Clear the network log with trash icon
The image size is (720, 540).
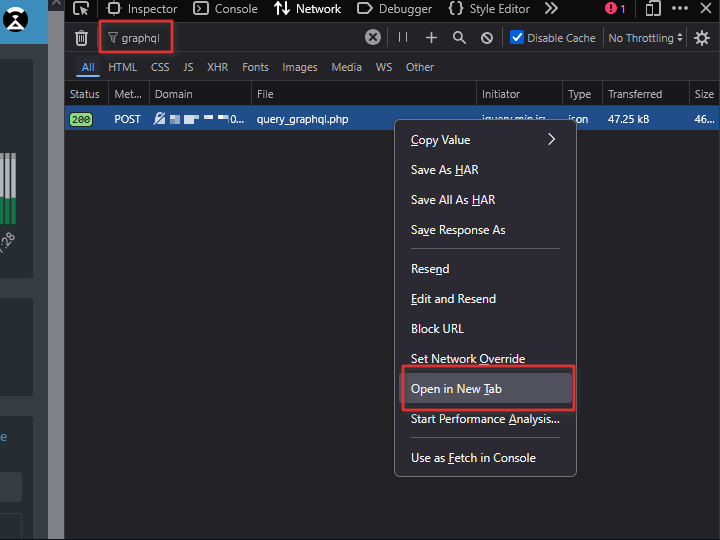[82, 38]
